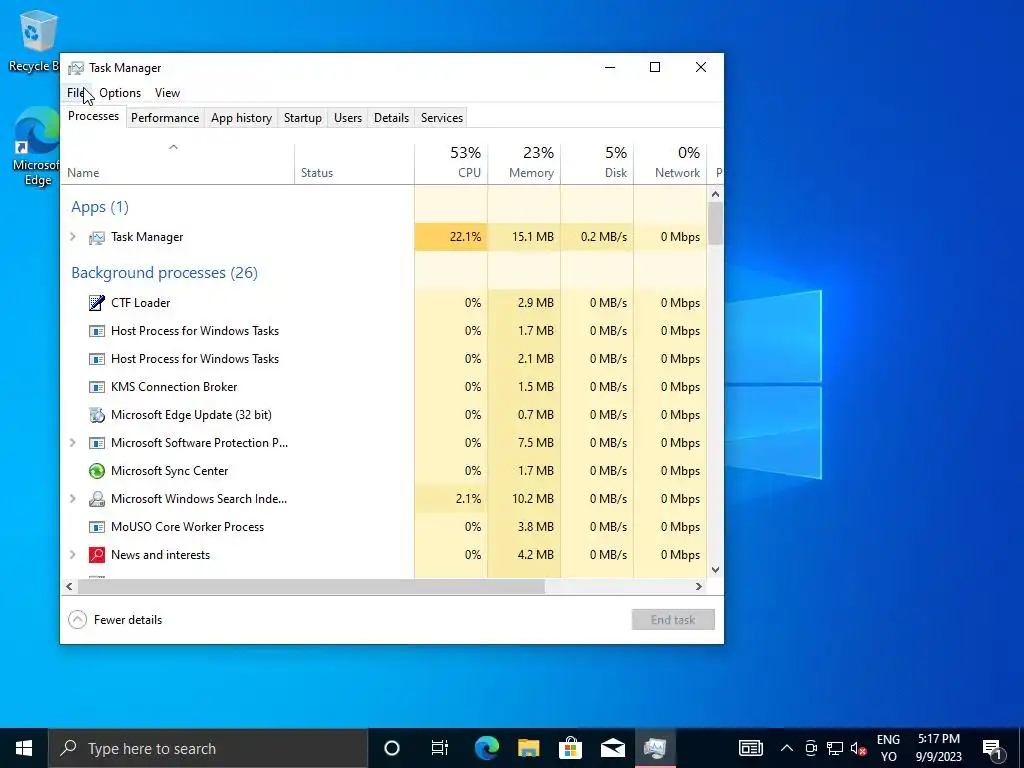Select the Microsoft Sync Center process name
The width and height of the screenshot is (1024, 768).
170,471
